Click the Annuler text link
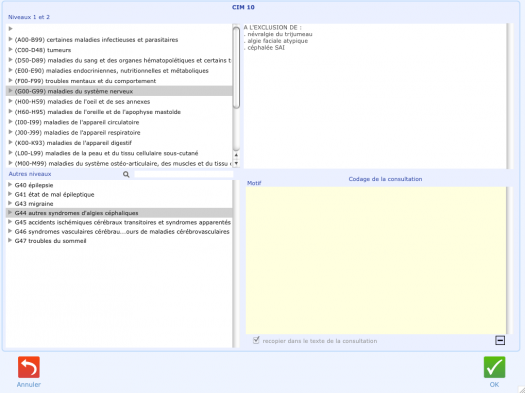 pos(29,385)
